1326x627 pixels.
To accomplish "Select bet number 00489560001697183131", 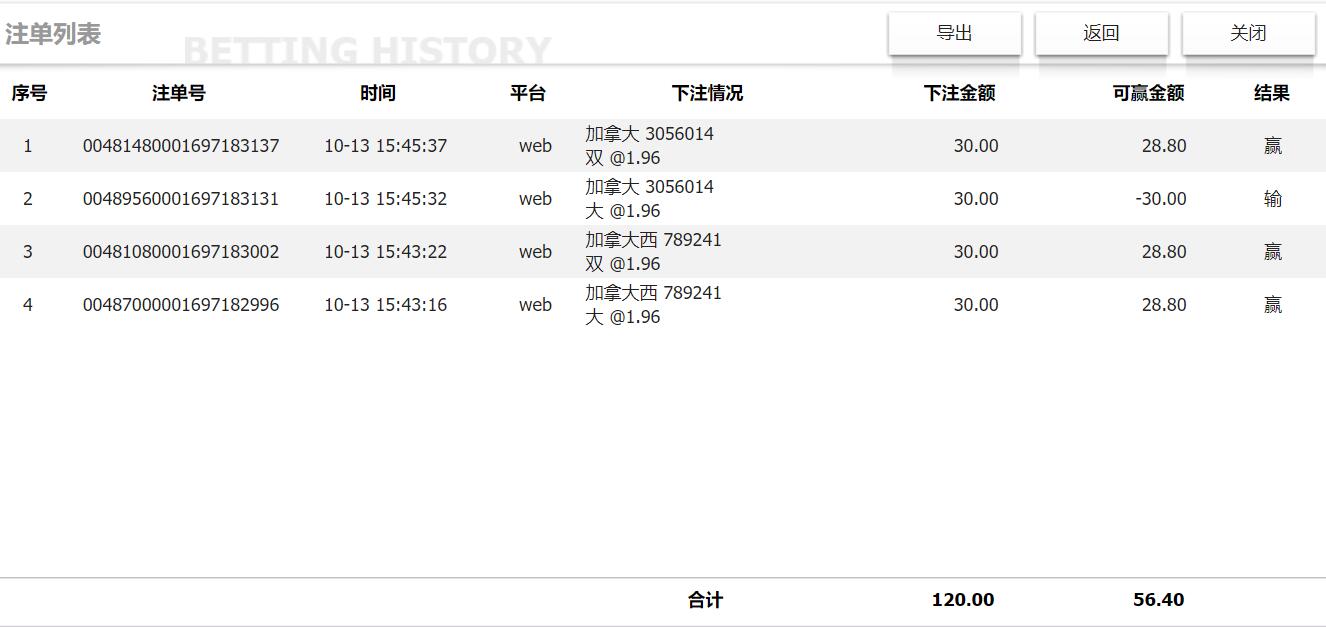I will 181,199.
